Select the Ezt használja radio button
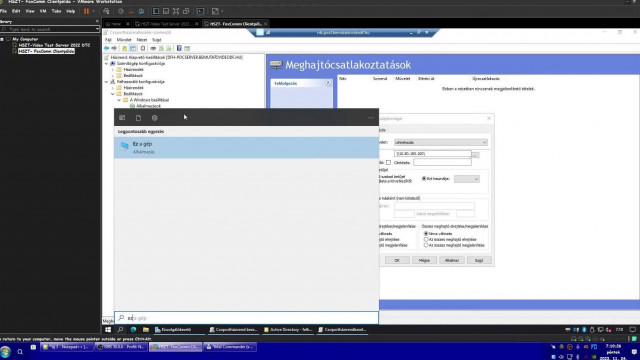The image size is (640, 360). 424,179
